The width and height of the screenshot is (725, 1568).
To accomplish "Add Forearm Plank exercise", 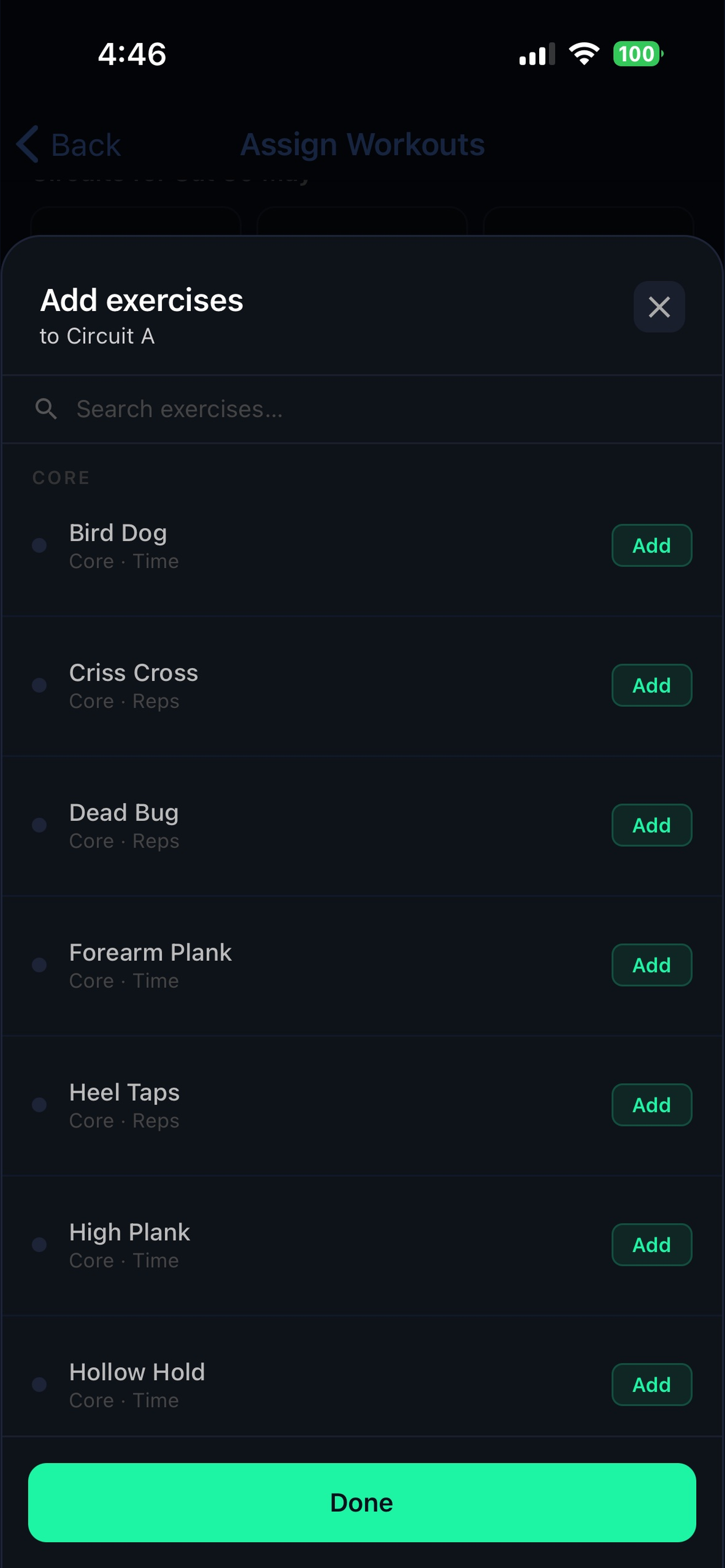I will tap(652, 965).
